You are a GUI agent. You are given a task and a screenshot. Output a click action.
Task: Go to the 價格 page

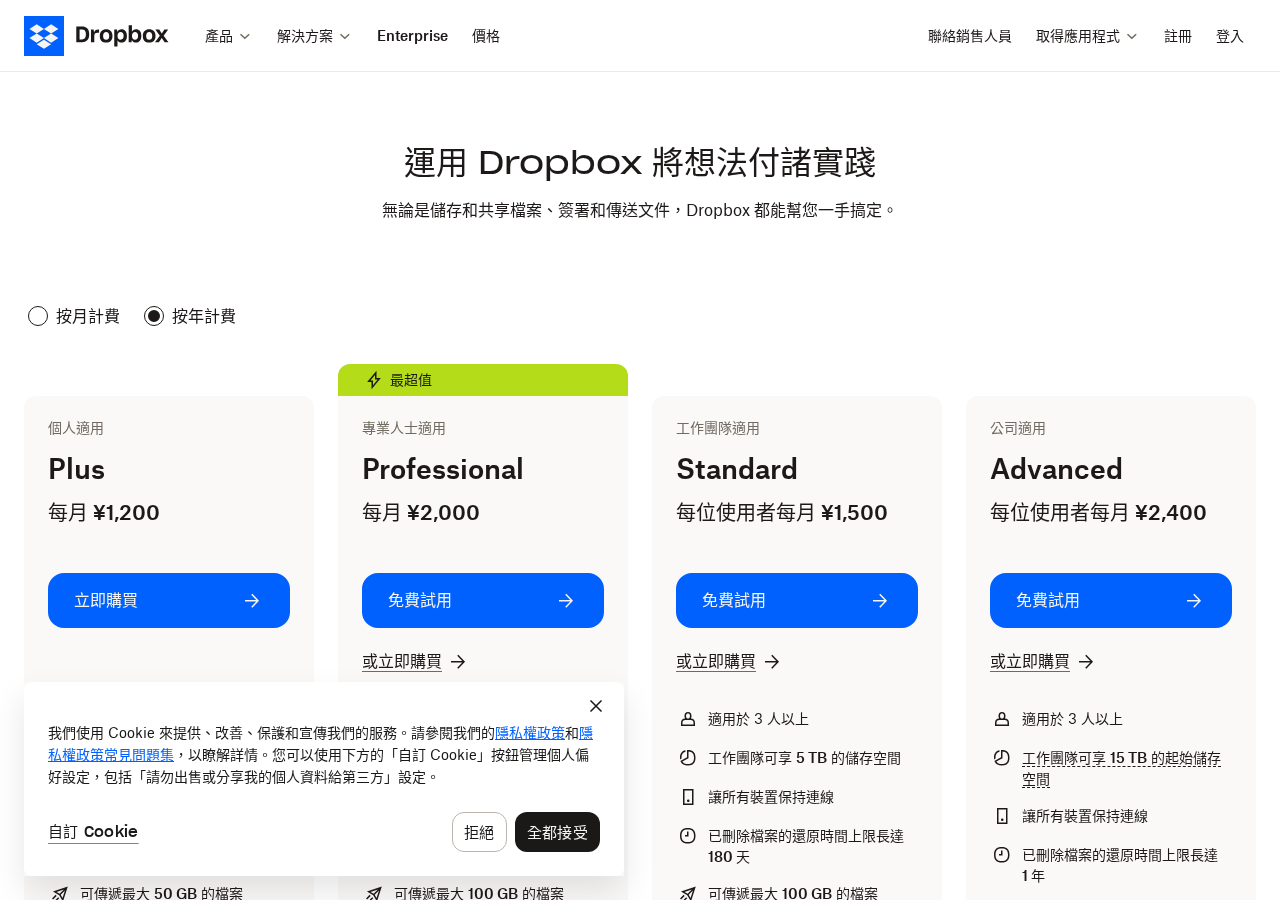coord(486,36)
